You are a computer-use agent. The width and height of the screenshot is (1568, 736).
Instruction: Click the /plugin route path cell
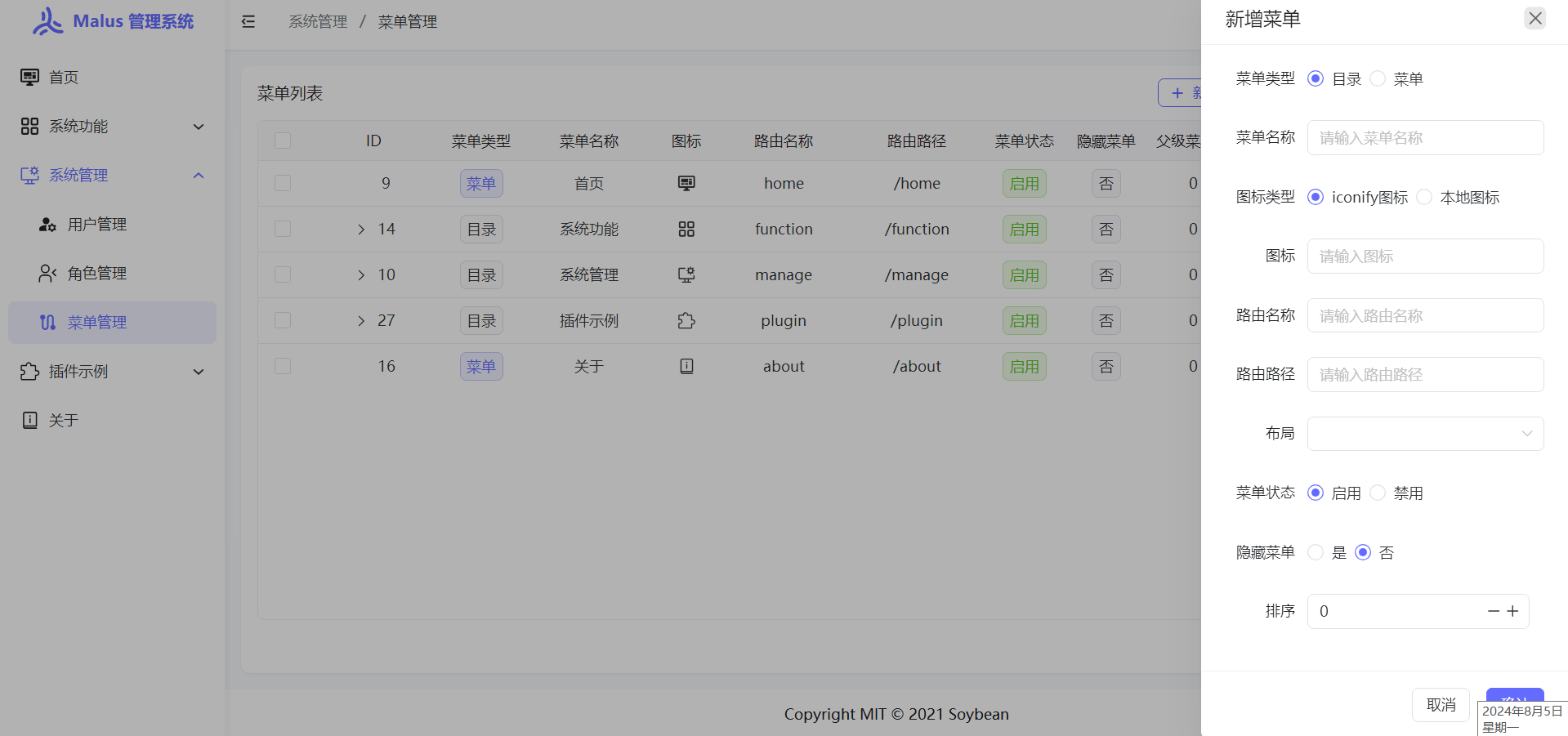click(917, 320)
